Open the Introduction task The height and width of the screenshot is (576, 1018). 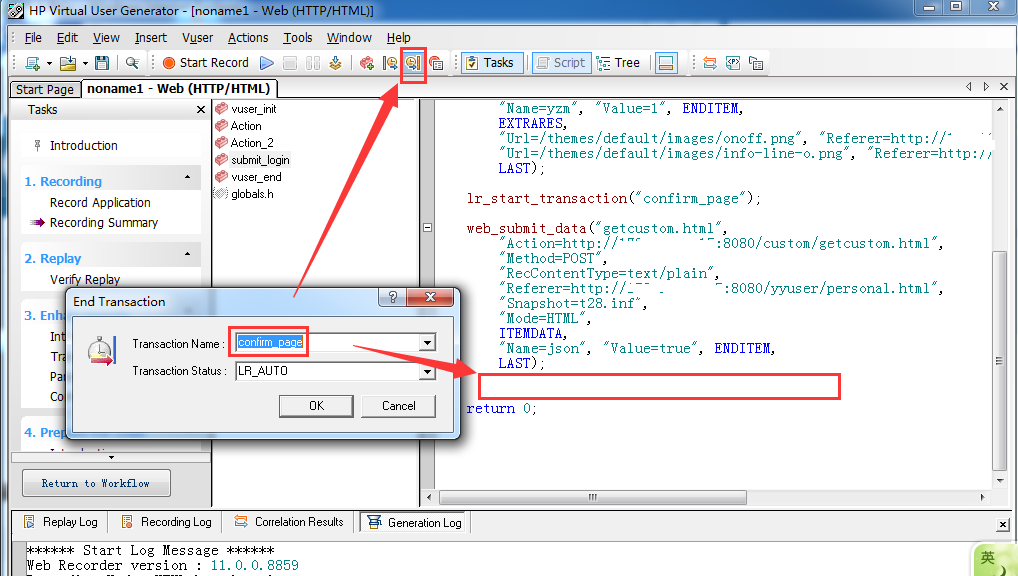pyautogui.click(x=84, y=145)
